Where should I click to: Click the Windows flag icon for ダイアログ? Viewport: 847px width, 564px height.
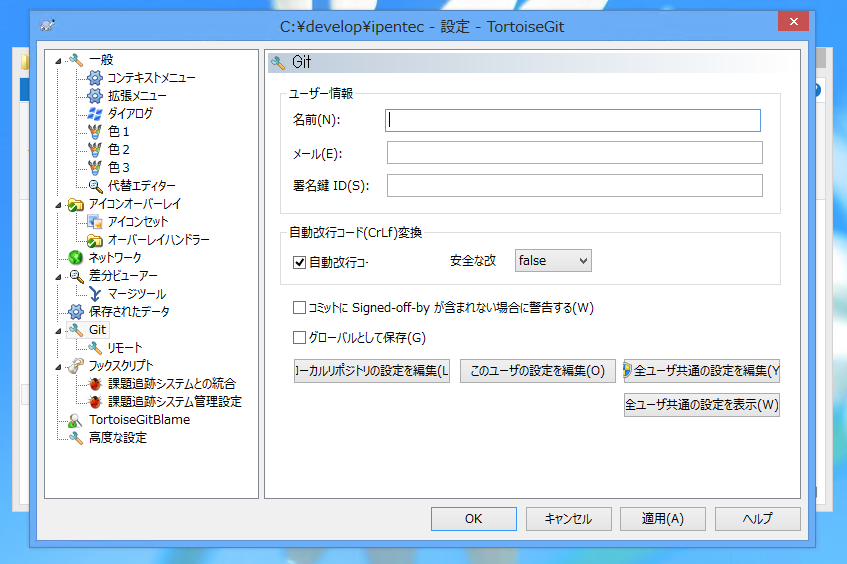click(x=95, y=113)
